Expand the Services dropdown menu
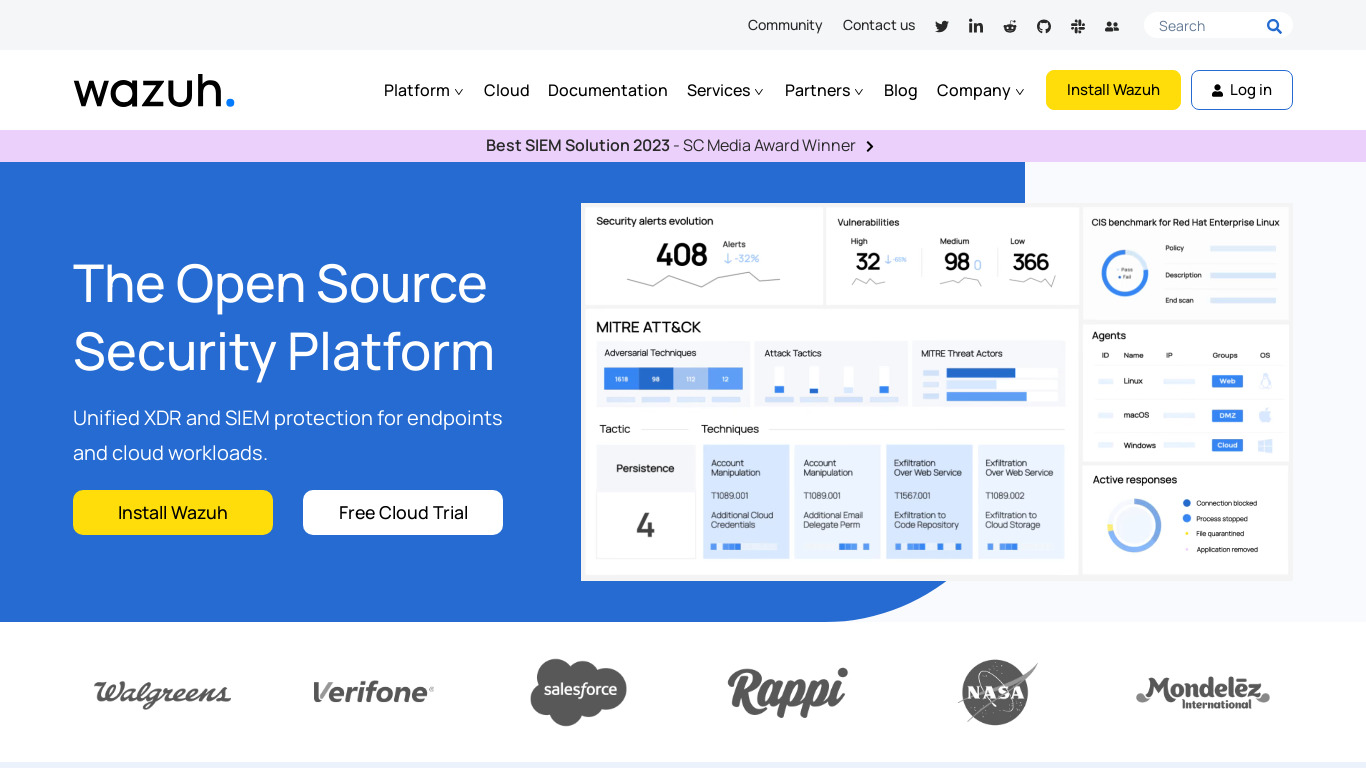The width and height of the screenshot is (1366, 768). point(725,91)
